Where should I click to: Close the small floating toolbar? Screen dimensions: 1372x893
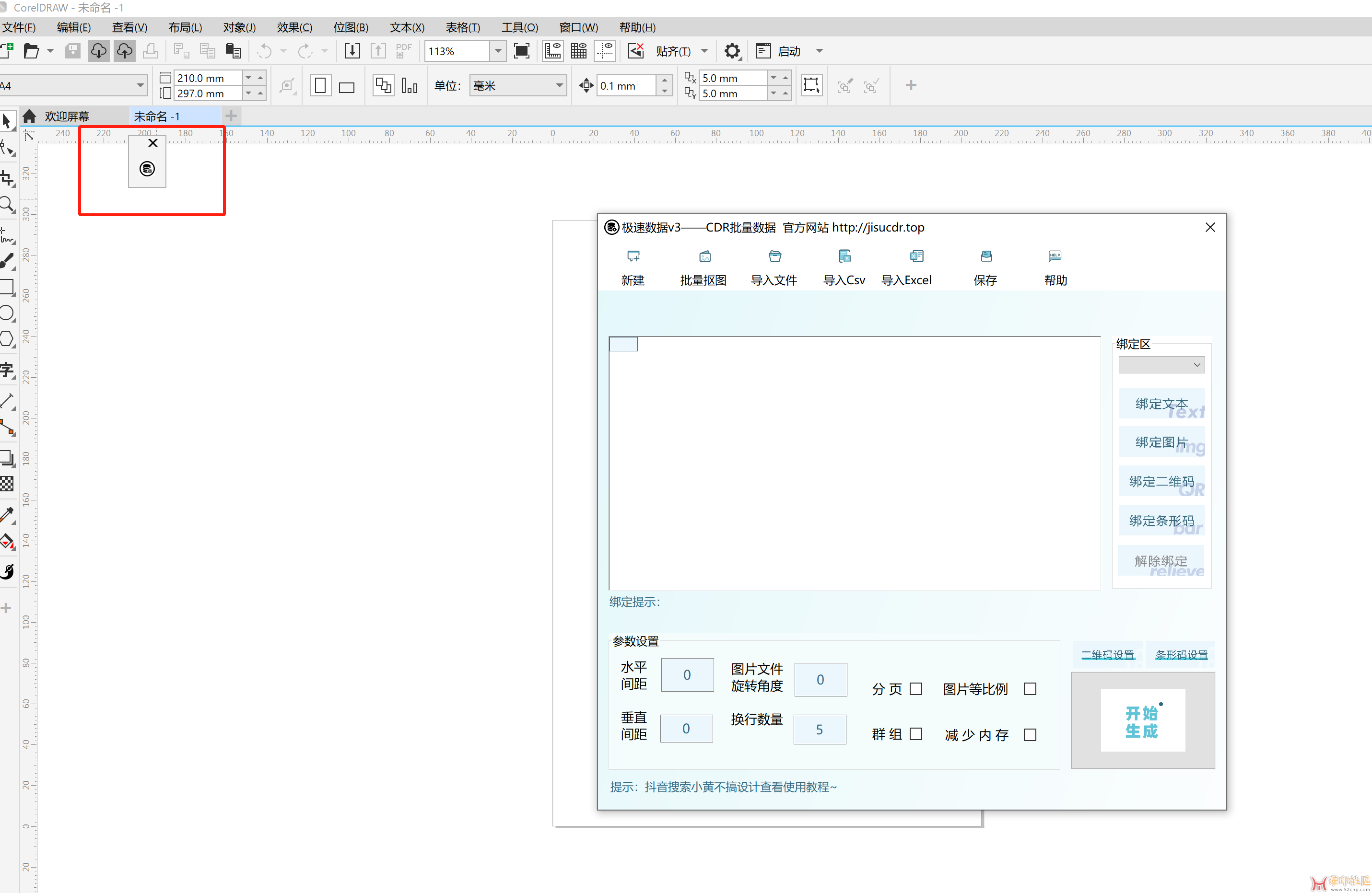(153, 143)
